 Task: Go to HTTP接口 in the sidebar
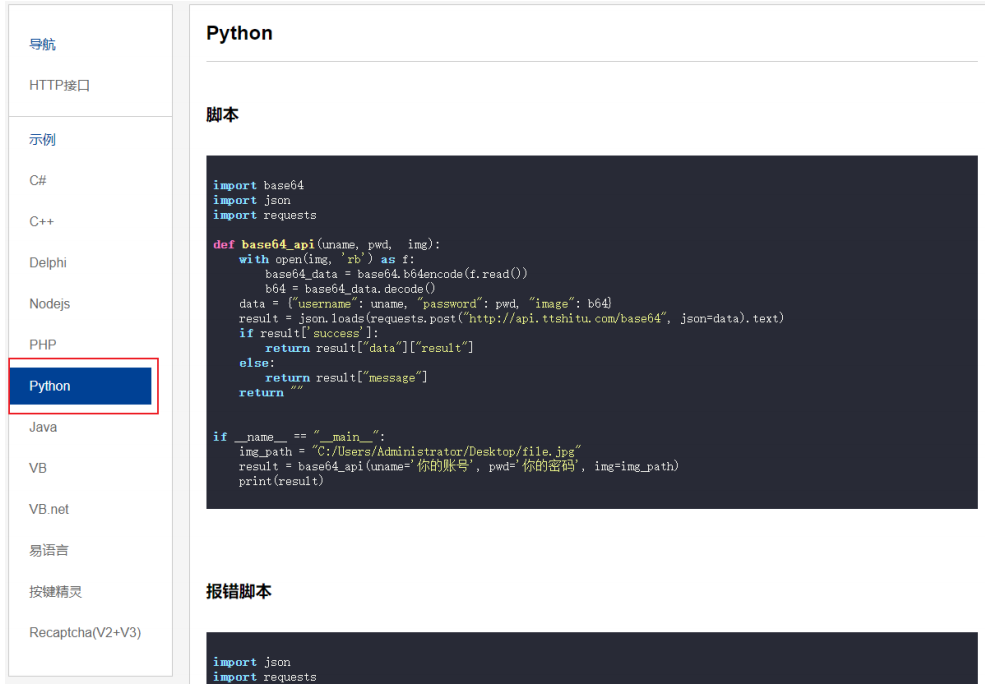(x=60, y=85)
